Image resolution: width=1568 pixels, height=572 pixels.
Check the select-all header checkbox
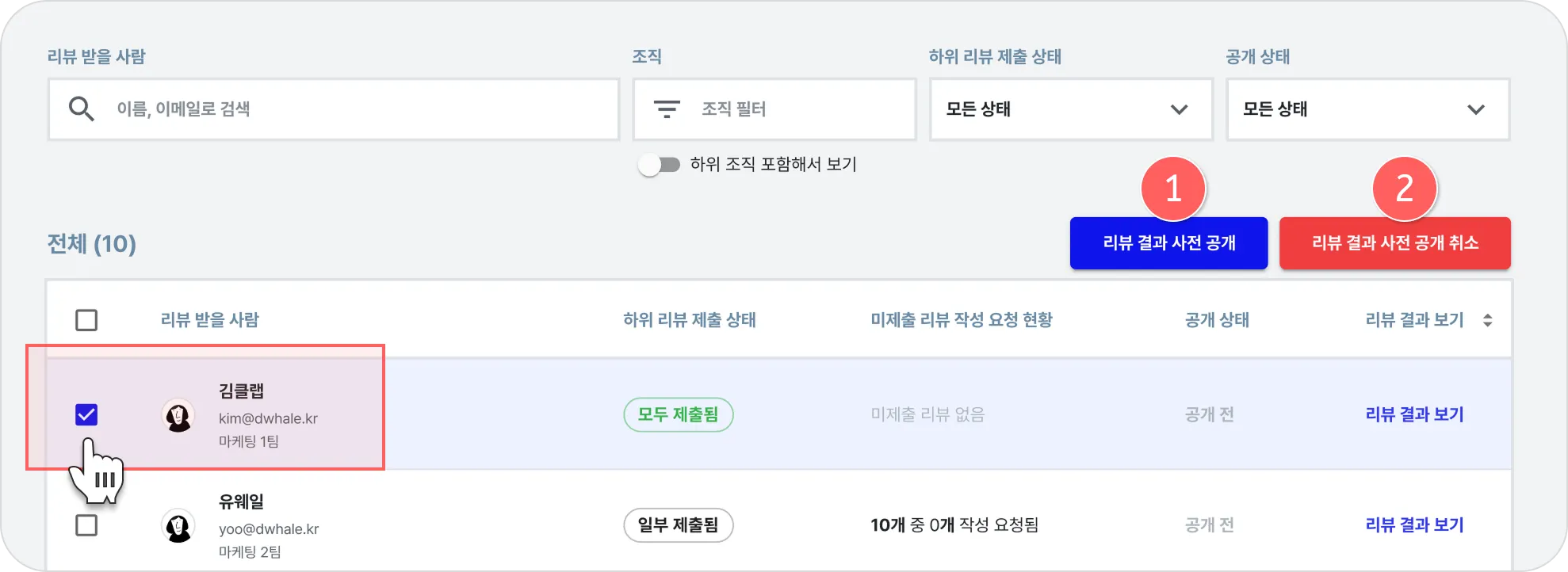click(86, 320)
